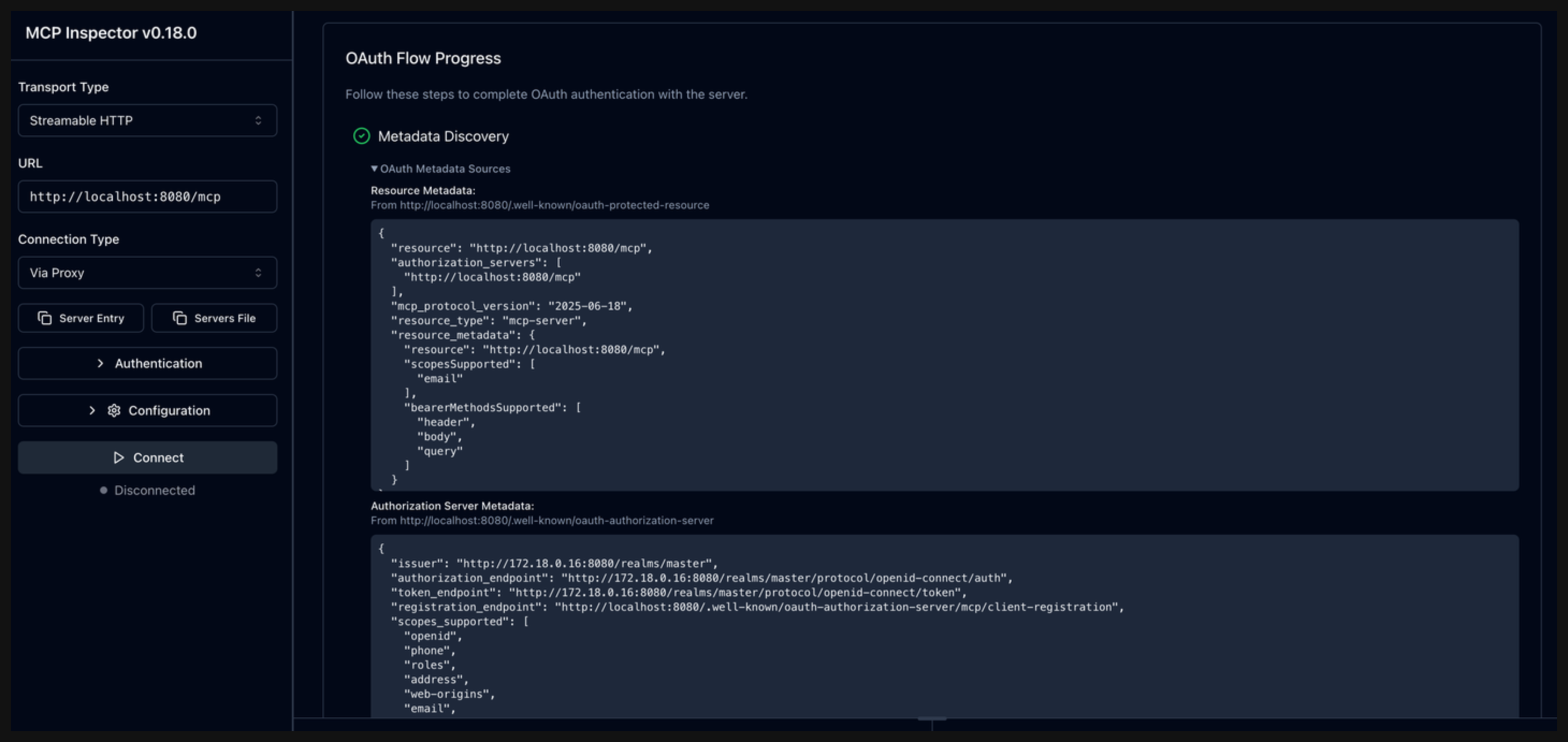Click the Servers File button label

pyautogui.click(x=224, y=318)
